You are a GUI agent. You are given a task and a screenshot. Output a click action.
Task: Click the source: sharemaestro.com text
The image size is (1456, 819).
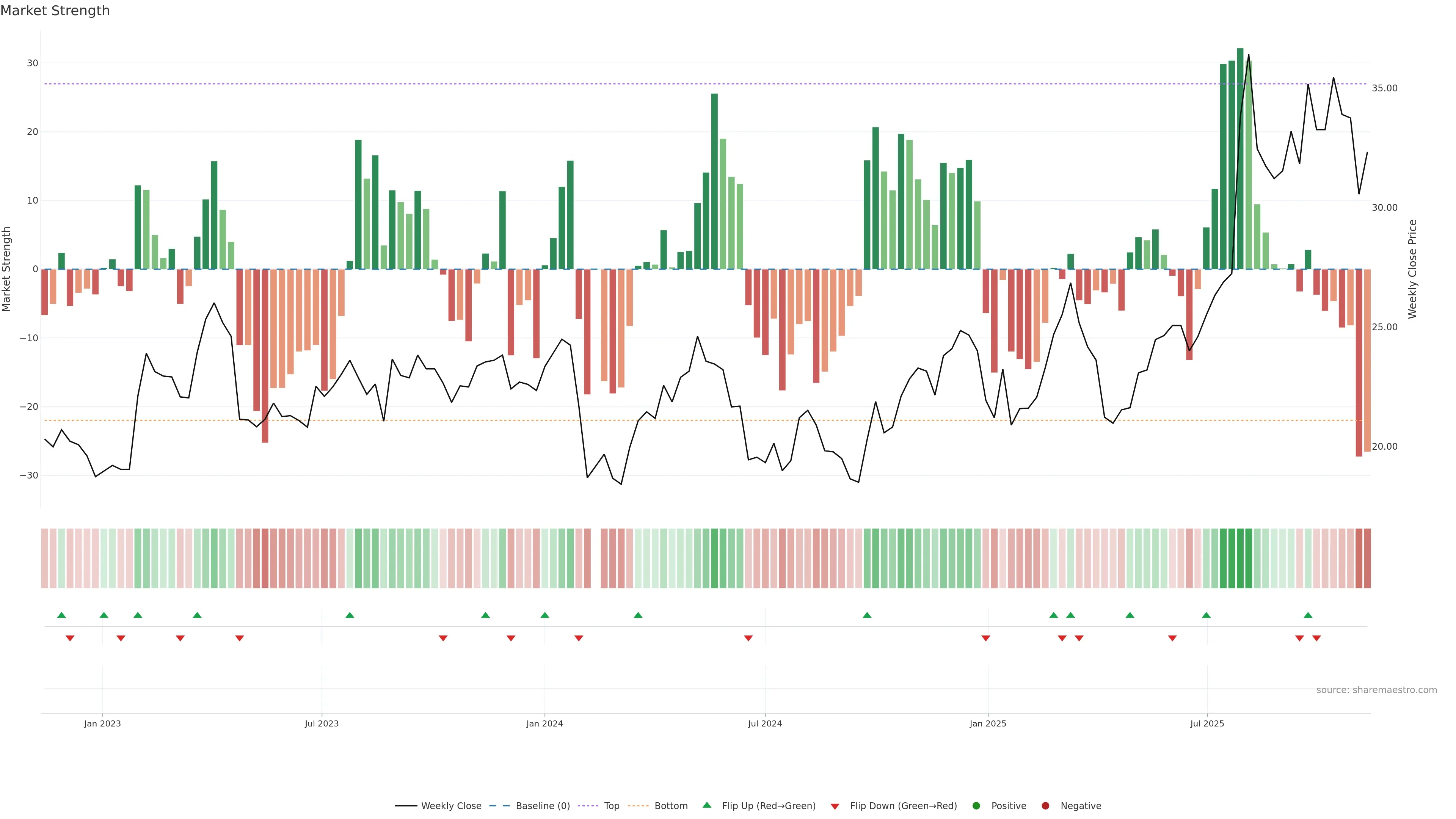(1376, 690)
